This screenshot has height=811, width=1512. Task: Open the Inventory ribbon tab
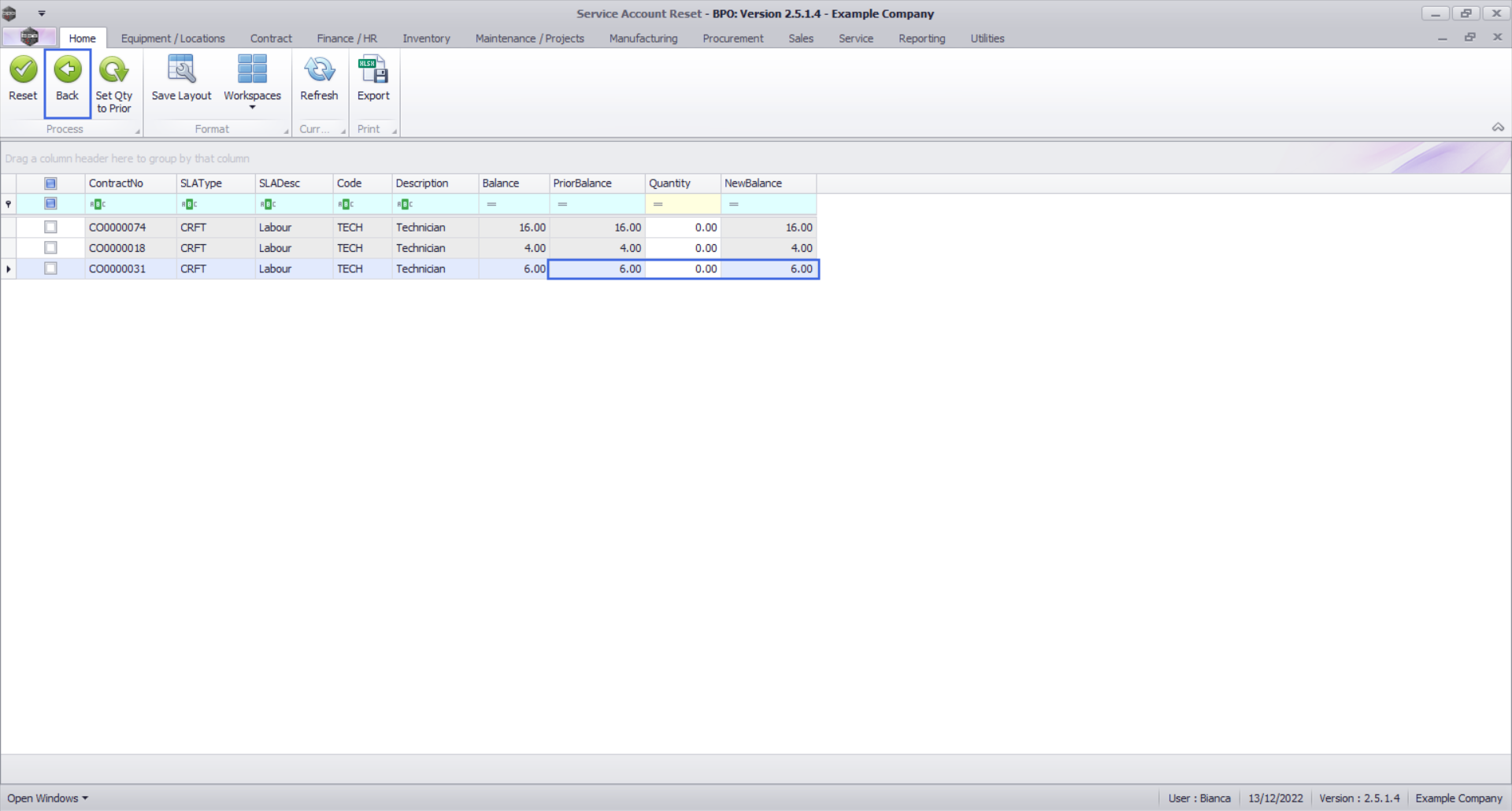click(426, 39)
